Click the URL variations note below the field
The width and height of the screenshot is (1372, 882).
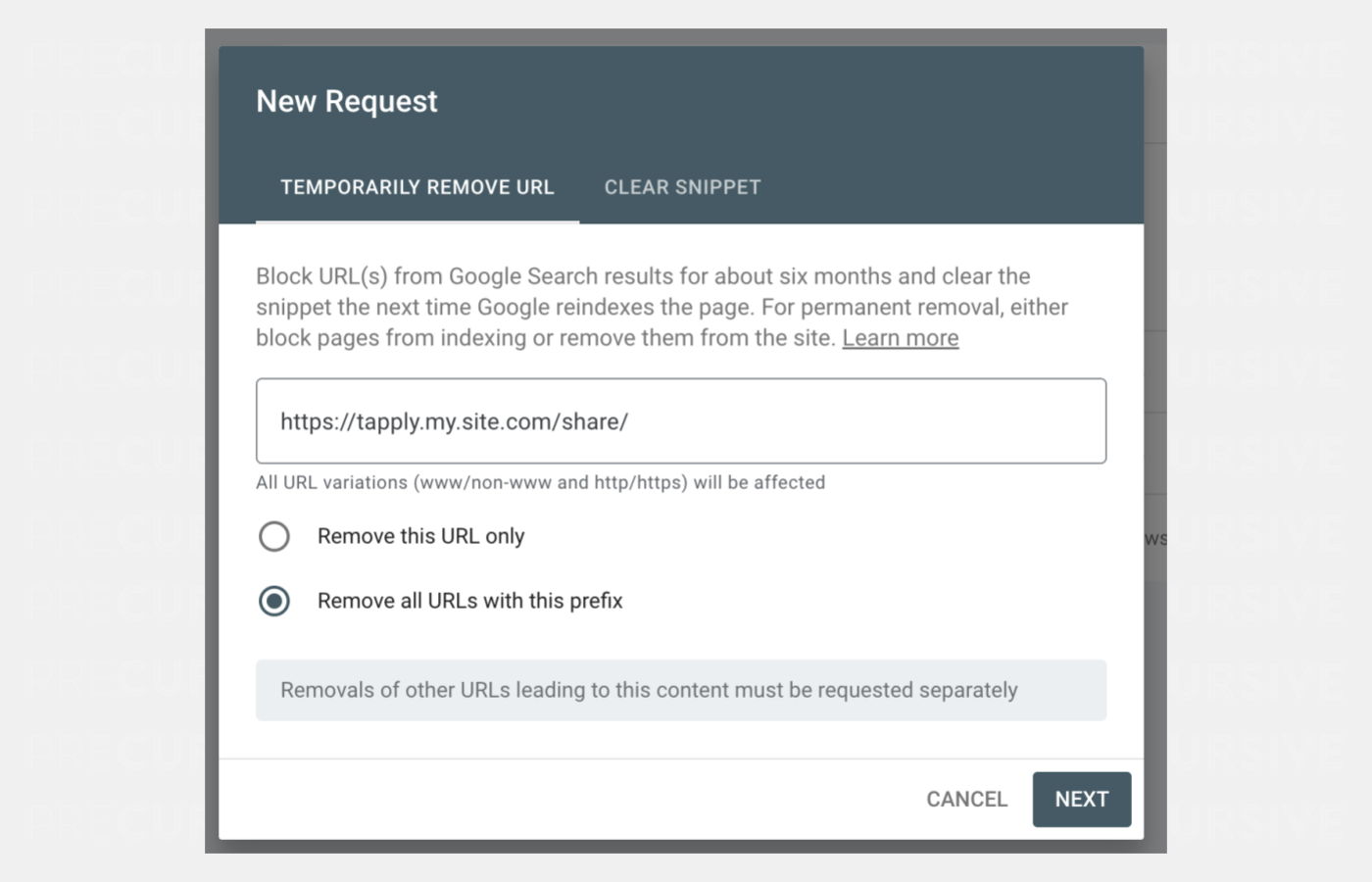(x=540, y=482)
